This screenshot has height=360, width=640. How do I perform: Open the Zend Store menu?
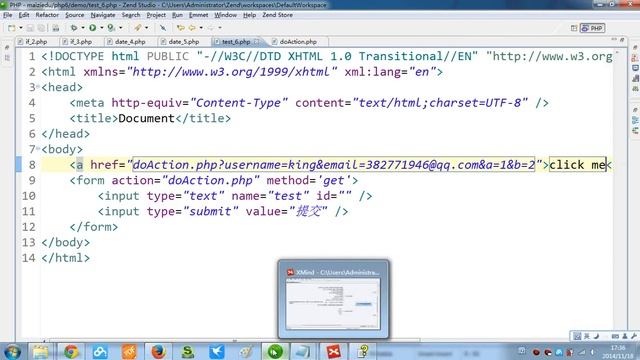click(x=277, y=15)
